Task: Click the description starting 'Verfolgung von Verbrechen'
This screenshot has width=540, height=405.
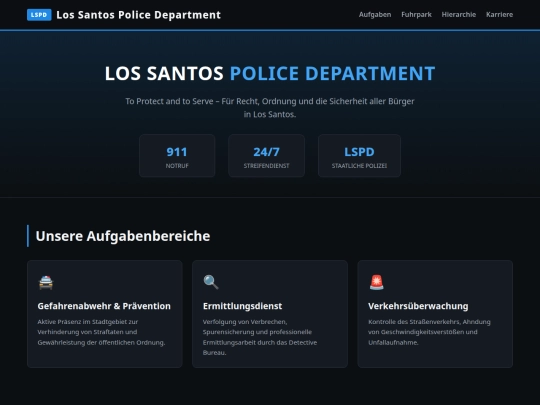Action: click(x=260, y=337)
